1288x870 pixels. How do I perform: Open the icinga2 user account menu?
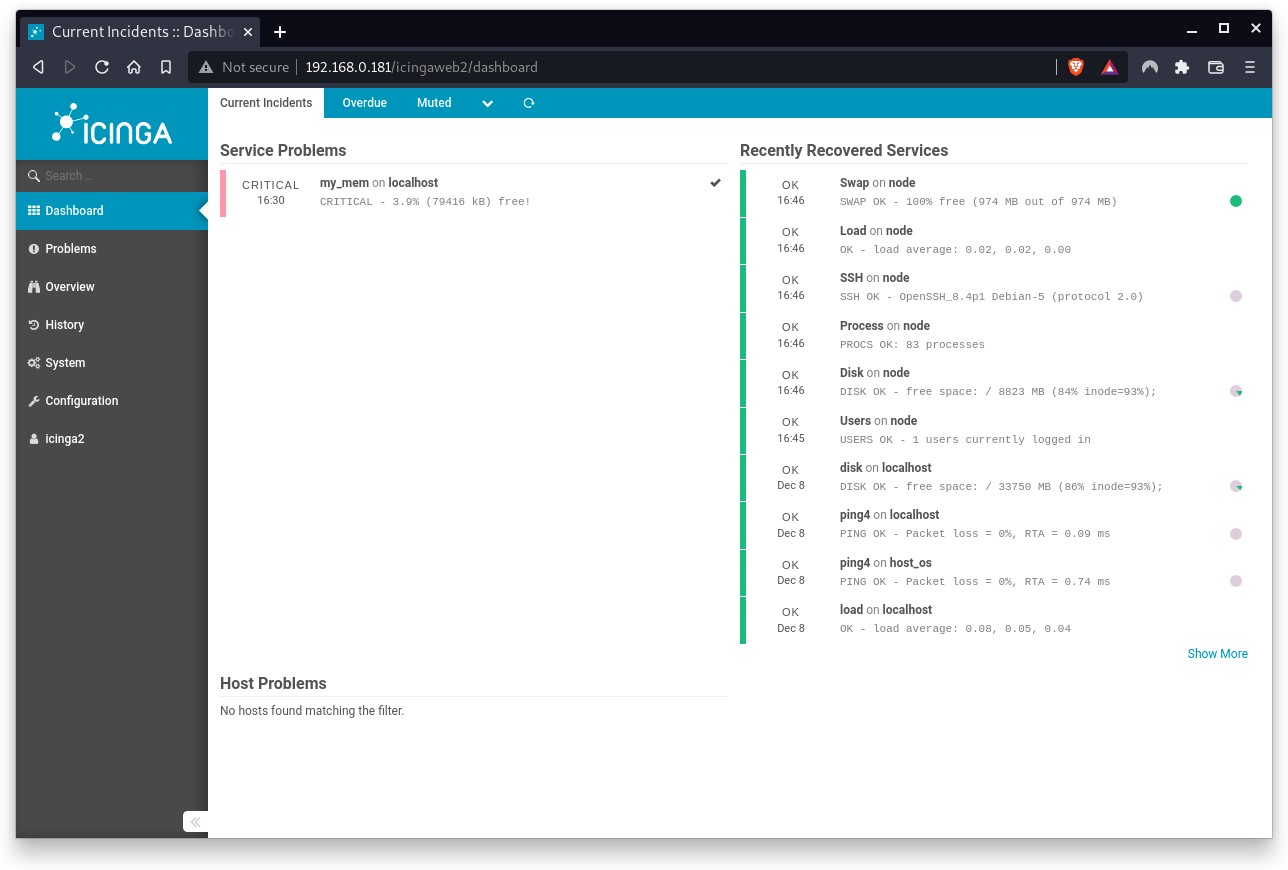[x=67, y=439]
